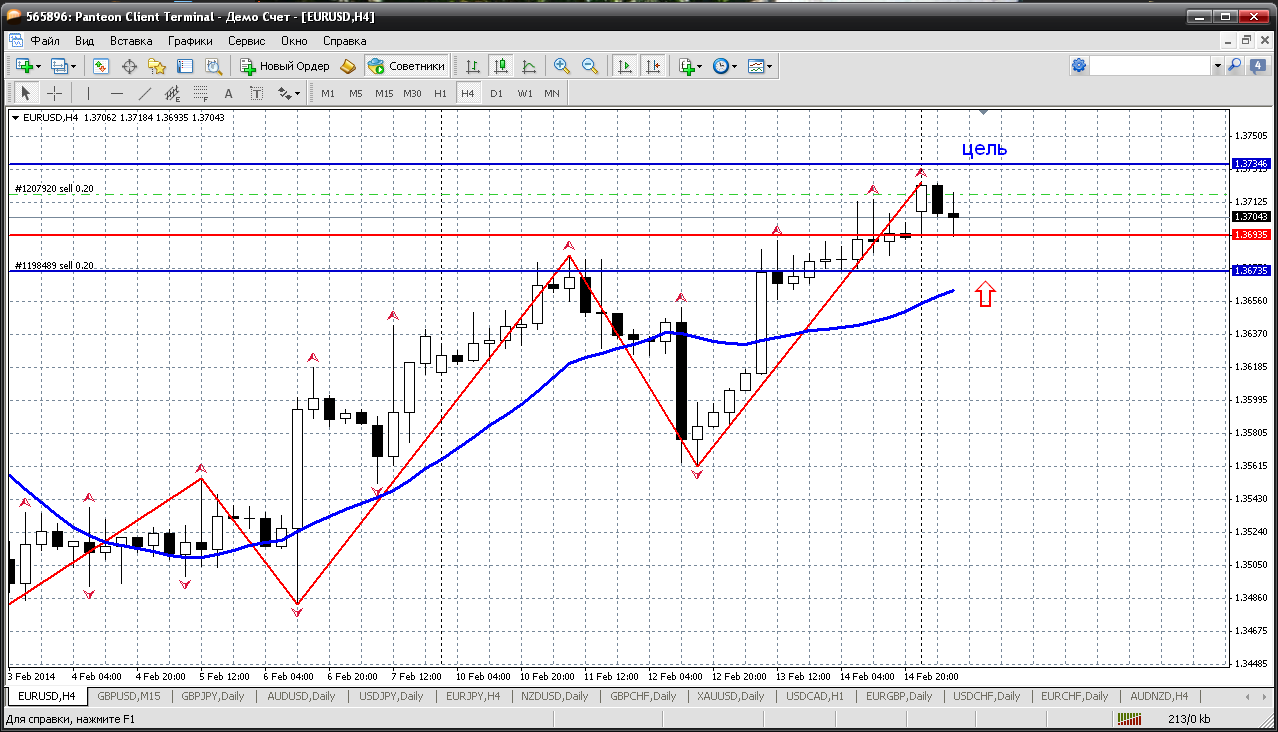
Task: Switch timeframe to M15
Action: click(x=384, y=93)
